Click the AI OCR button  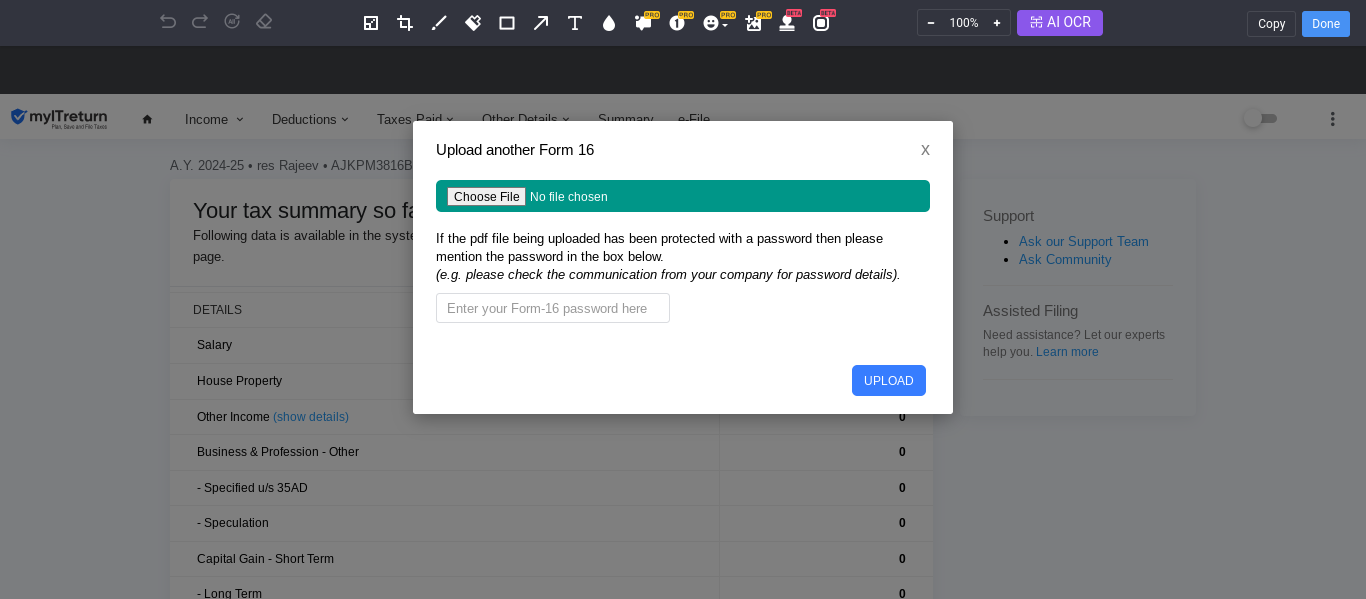coord(1059,23)
